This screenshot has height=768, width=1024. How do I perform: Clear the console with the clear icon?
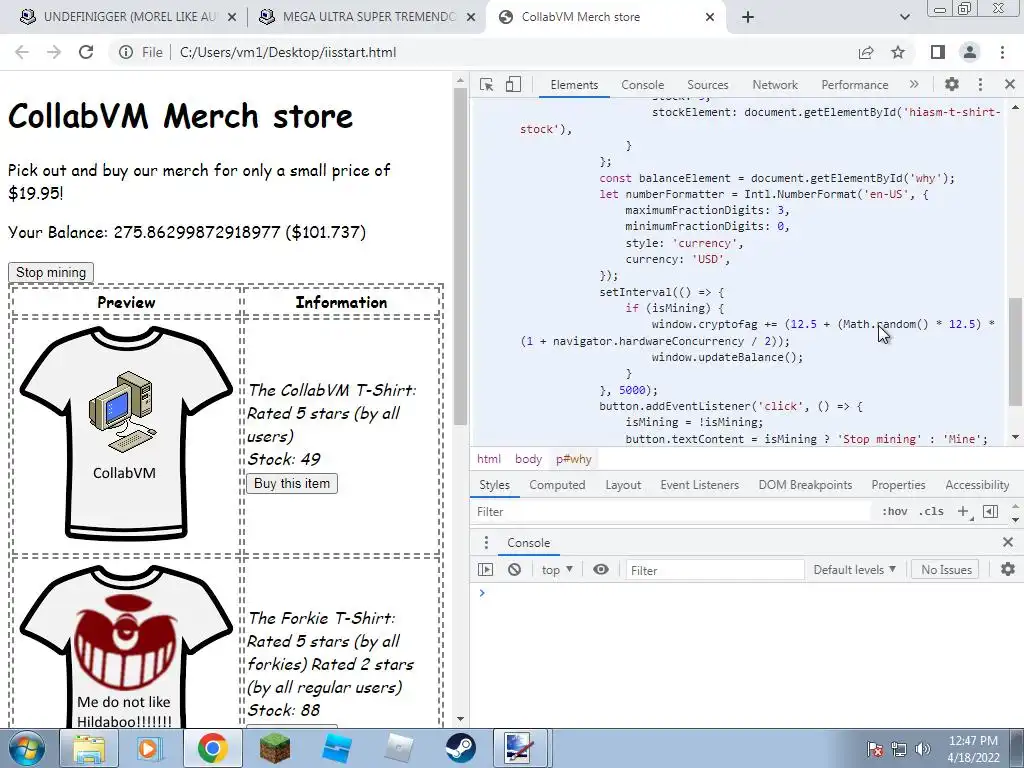(x=515, y=569)
